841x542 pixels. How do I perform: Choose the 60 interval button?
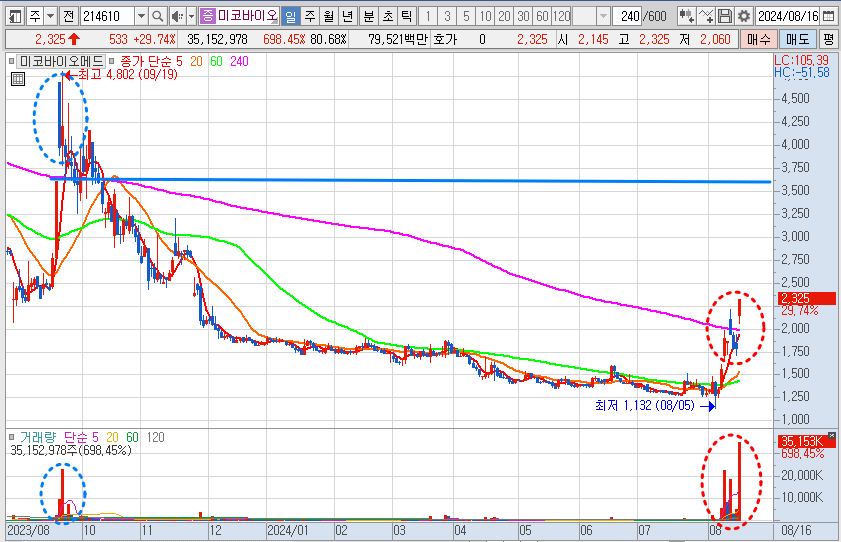point(542,16)
